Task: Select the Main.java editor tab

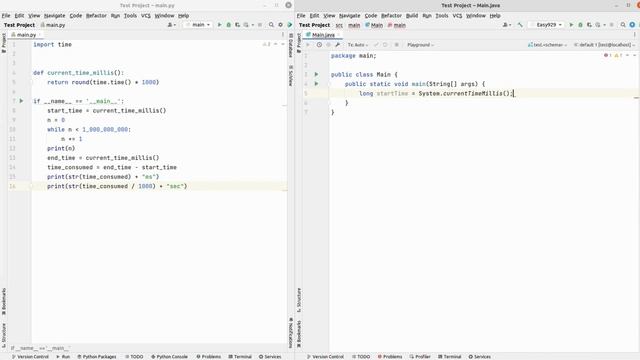Action: 323,35
